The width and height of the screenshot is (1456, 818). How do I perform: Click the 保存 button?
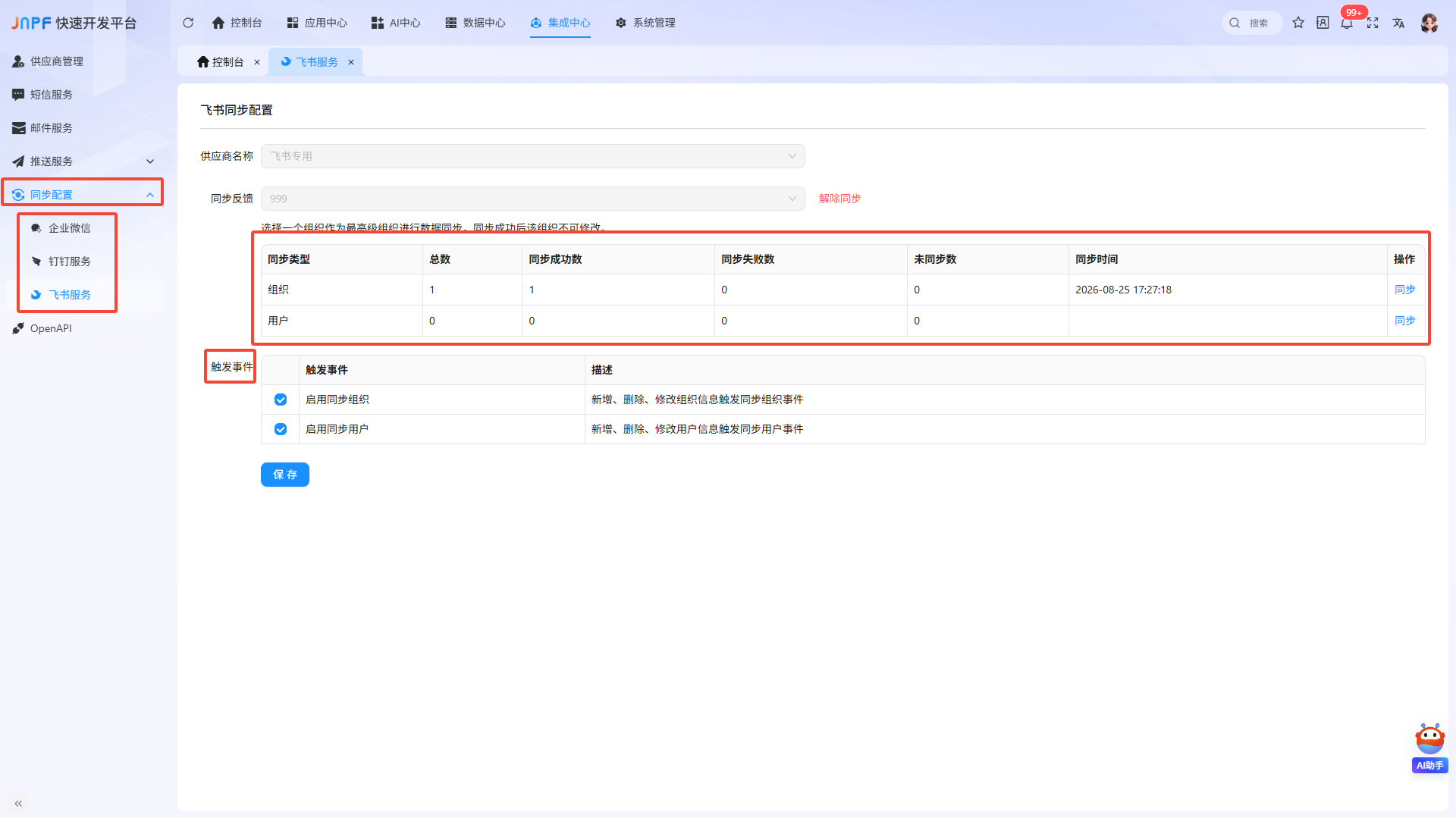(285, 475)
